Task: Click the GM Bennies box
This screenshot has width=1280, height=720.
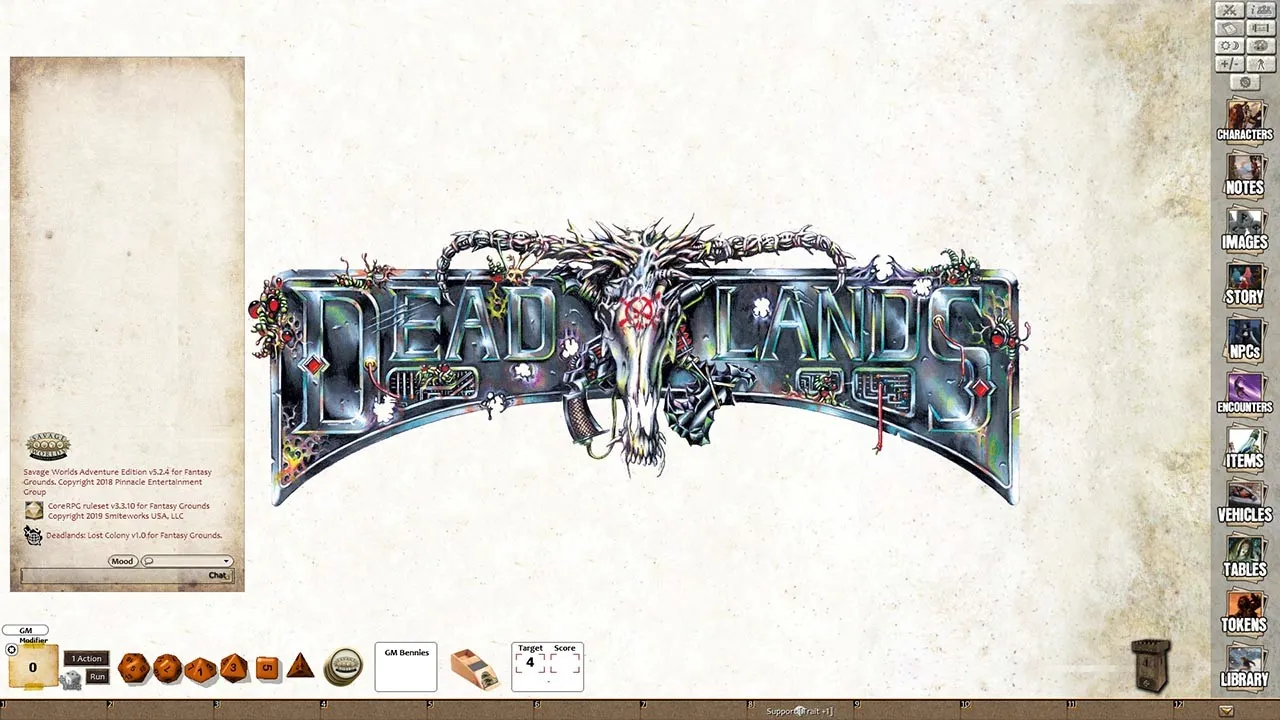Action: click(406, 667)
